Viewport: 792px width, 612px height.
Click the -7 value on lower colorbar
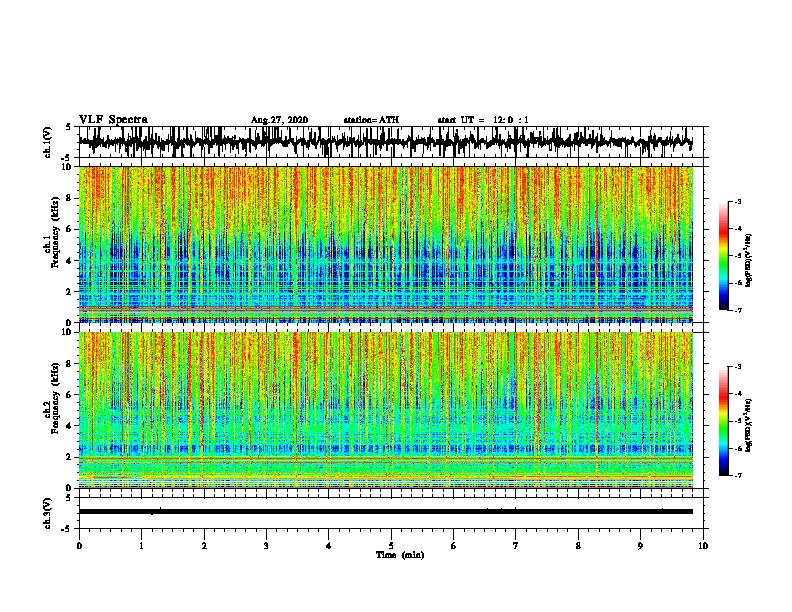point(738,475)
